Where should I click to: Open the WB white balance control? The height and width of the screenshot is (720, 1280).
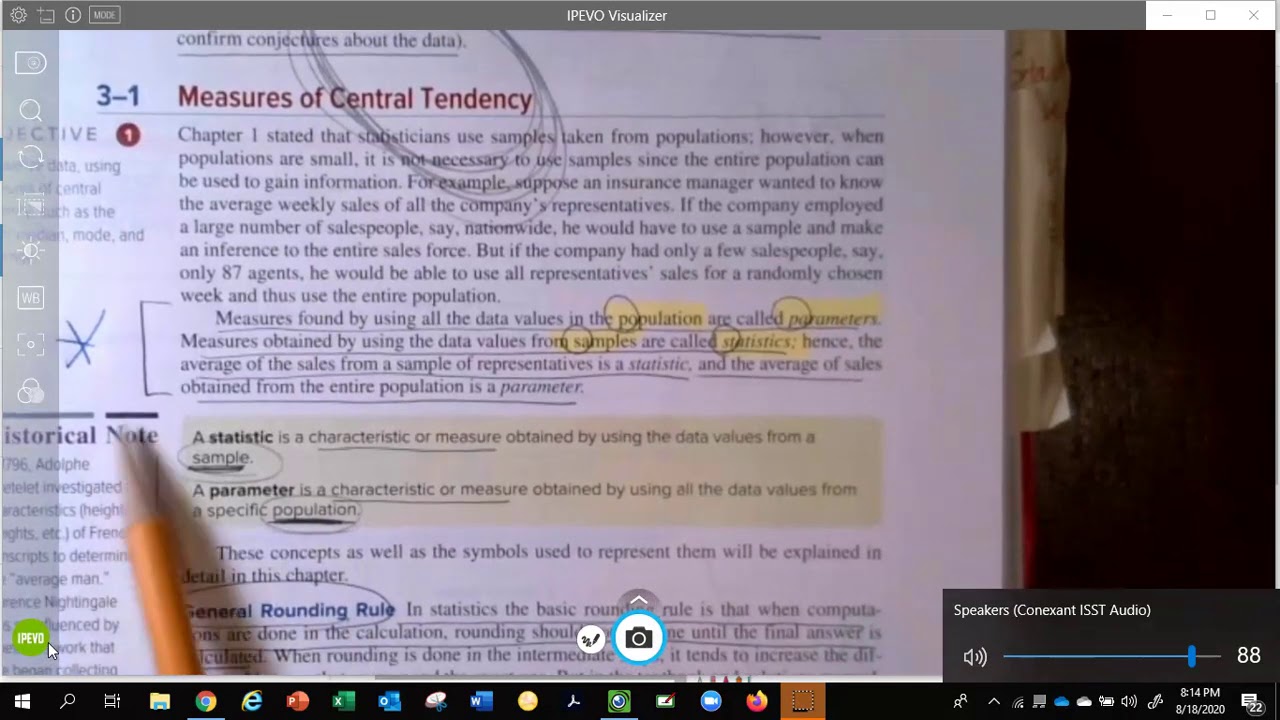tap(31, 298)
